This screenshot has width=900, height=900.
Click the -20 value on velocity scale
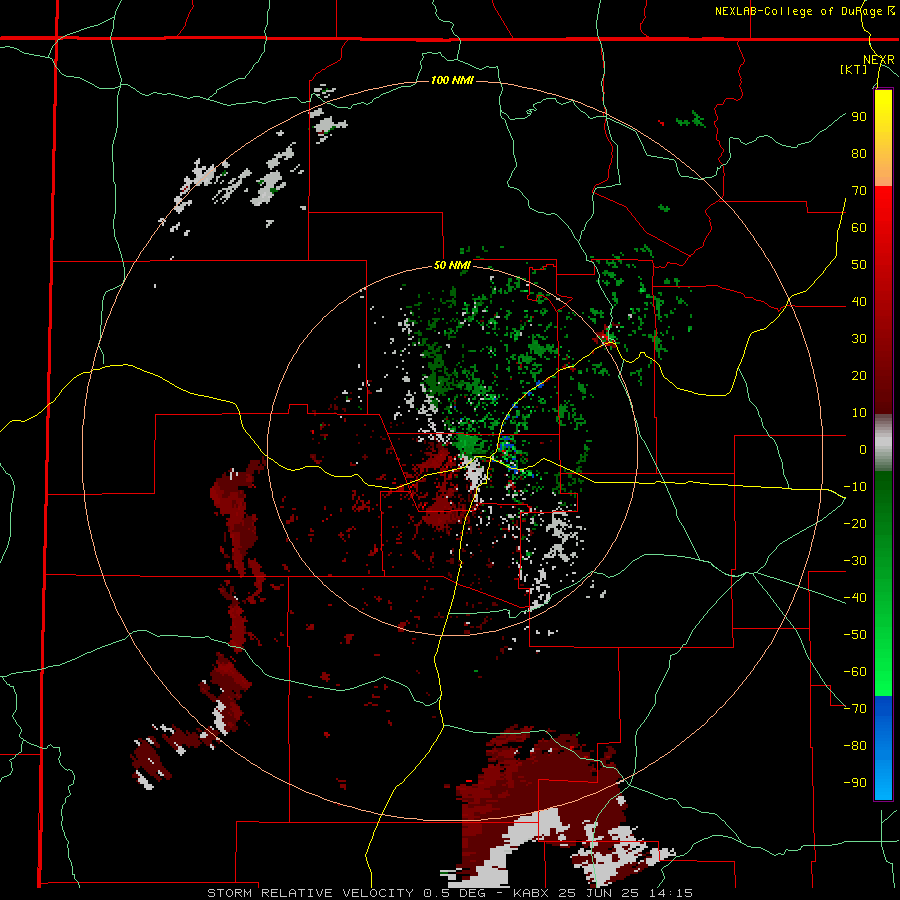click(855, 523)
